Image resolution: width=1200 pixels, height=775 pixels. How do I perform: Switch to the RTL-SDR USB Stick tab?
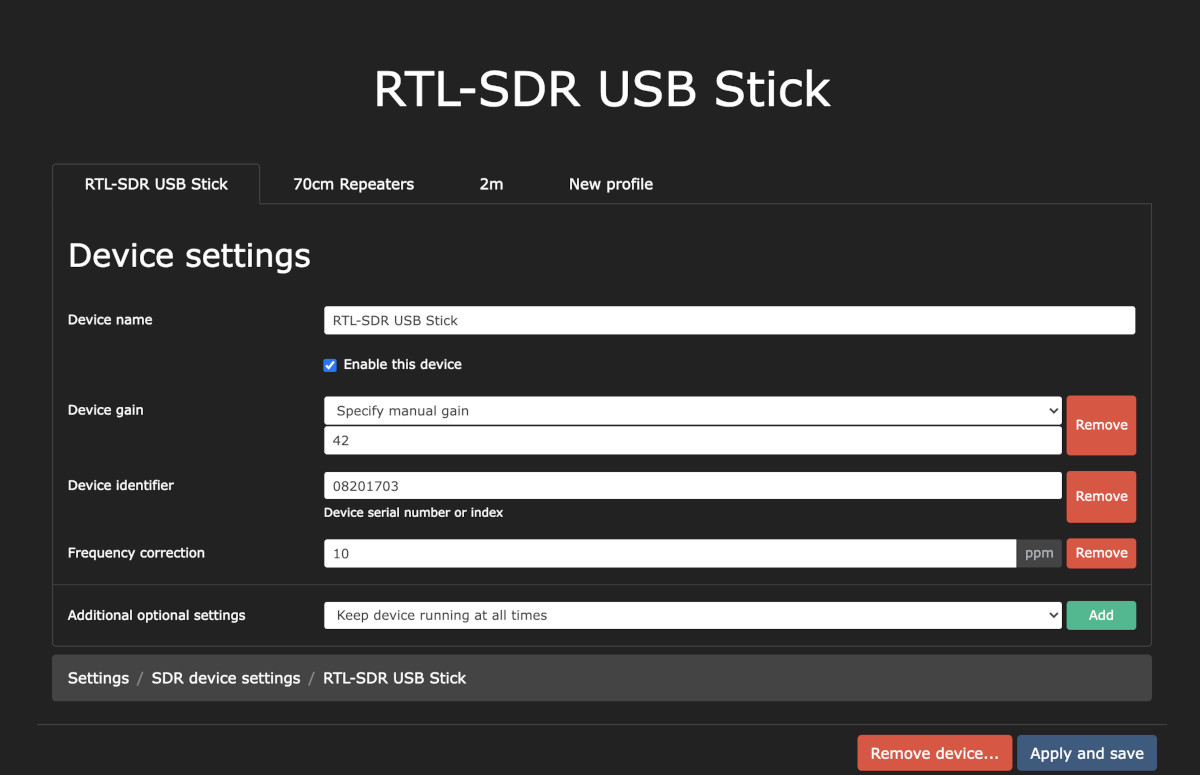[x=156, y=184]
